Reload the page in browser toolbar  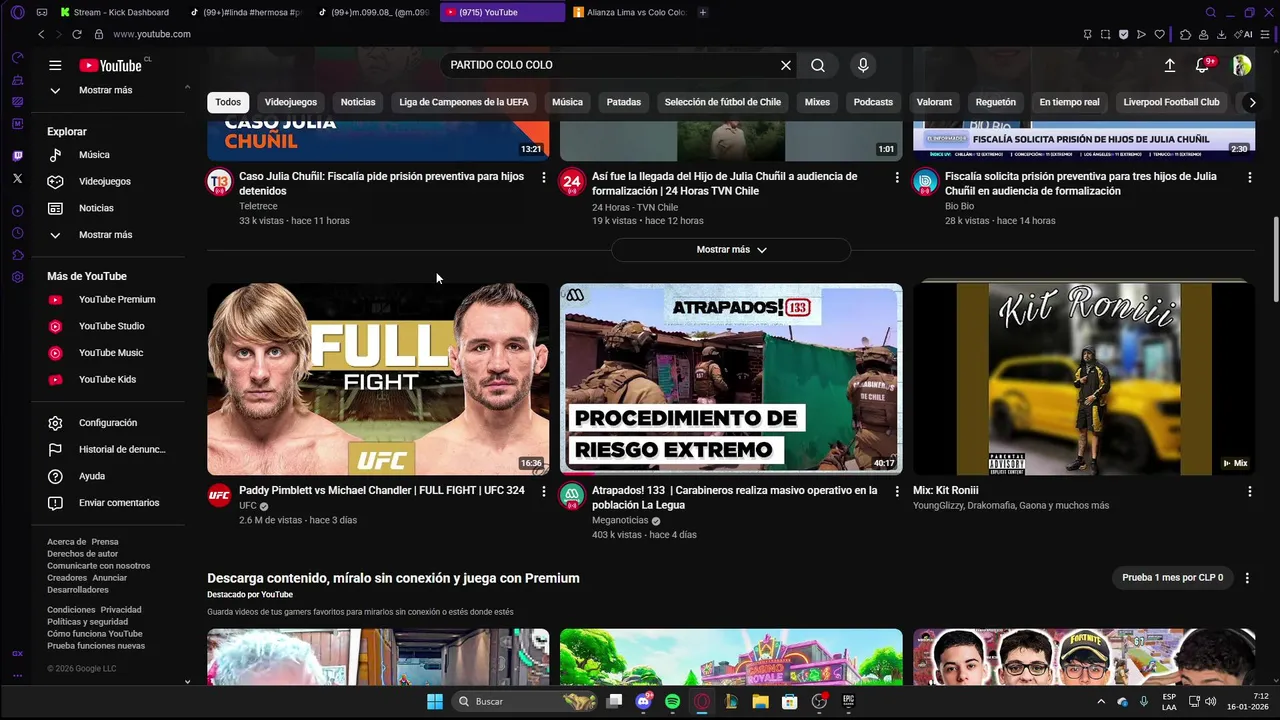pos(76,34)
